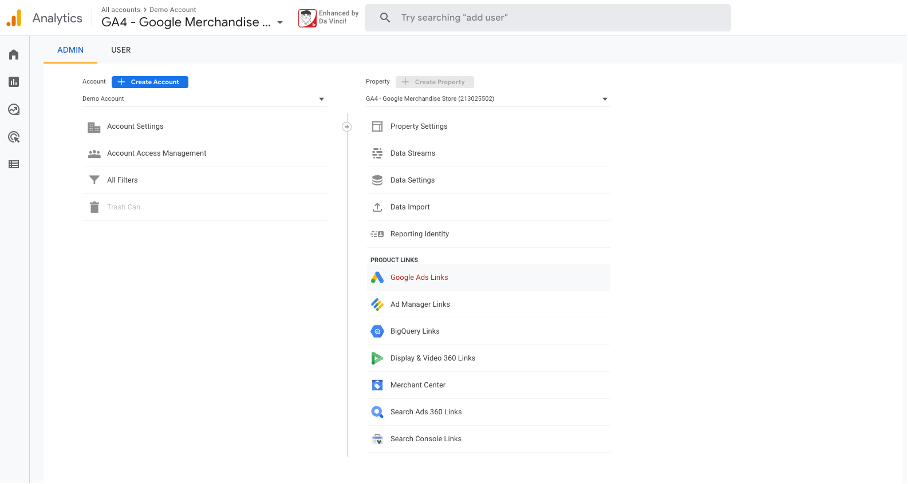908x484 pixels.
Task: Open Account Access Management
Action: pos(156,154)
